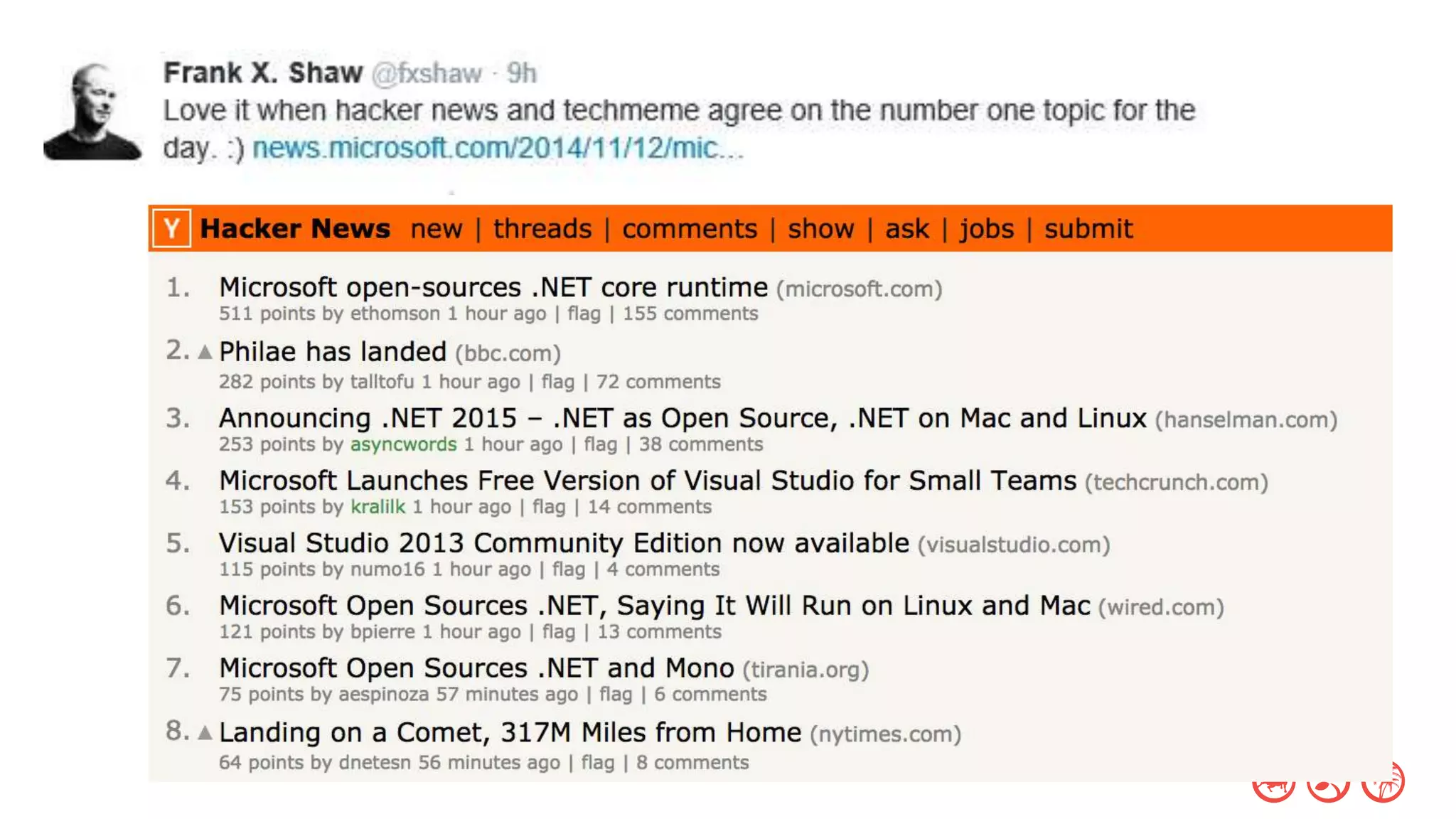Click 'submit' in the header
The width and height of the screenshot is (1456, 819).
[1088, 229]
